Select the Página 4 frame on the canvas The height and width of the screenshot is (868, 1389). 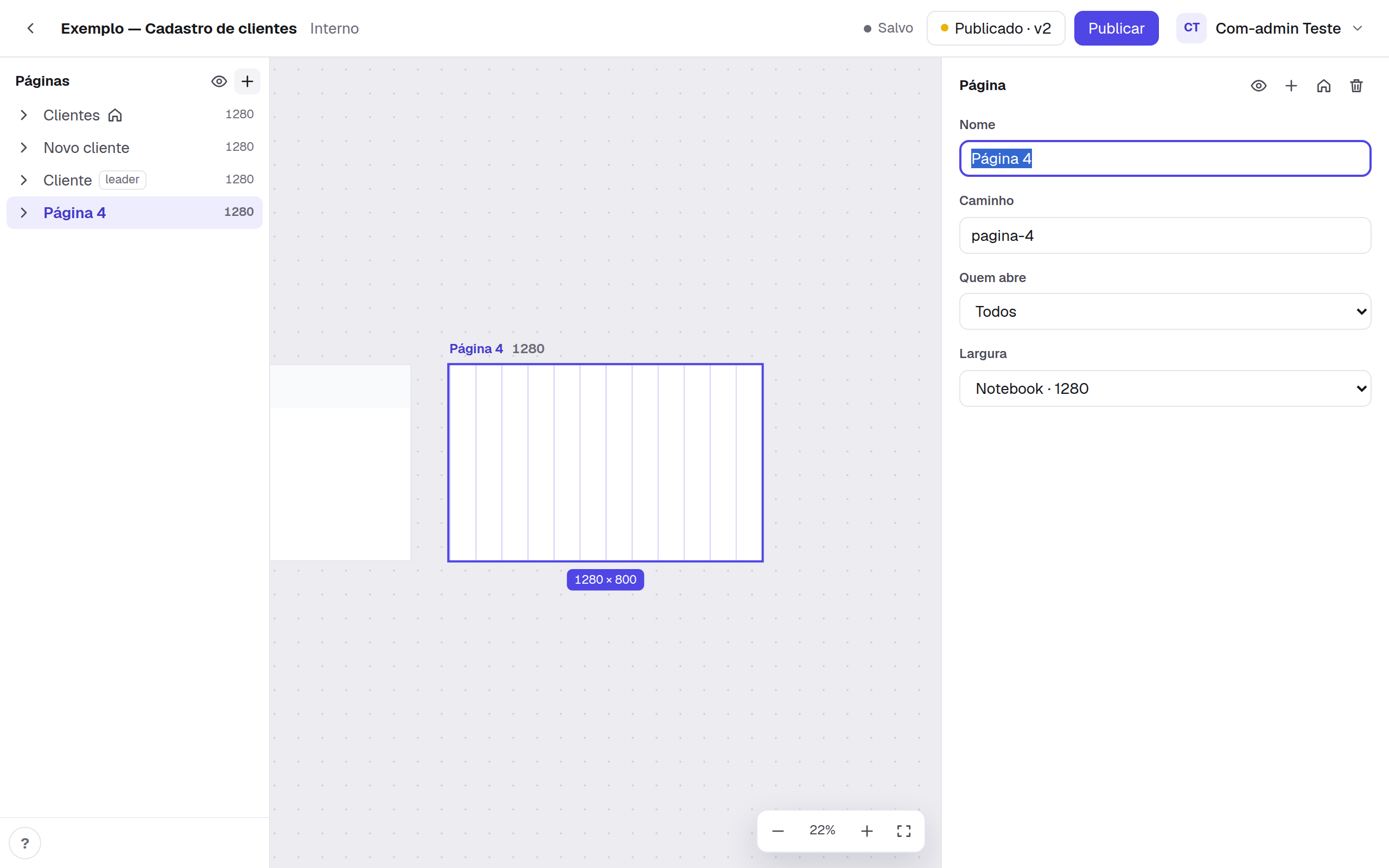(605, 463)
